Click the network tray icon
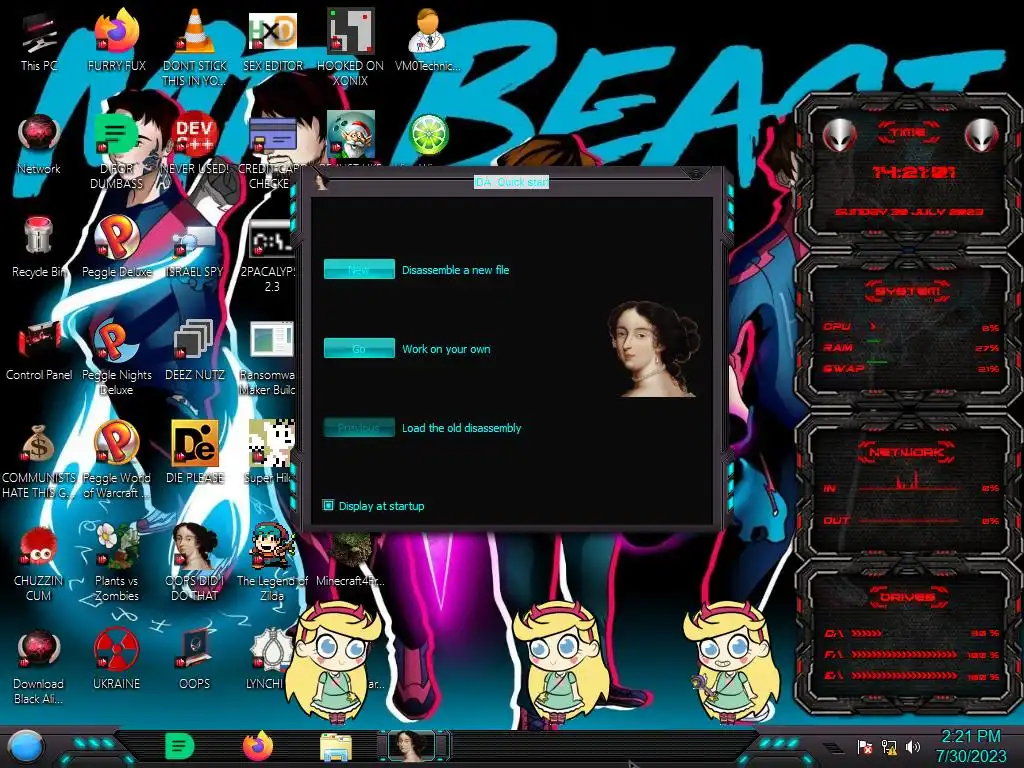The width and height of the screenshot is (1024, 768). (x=889, y=747)
